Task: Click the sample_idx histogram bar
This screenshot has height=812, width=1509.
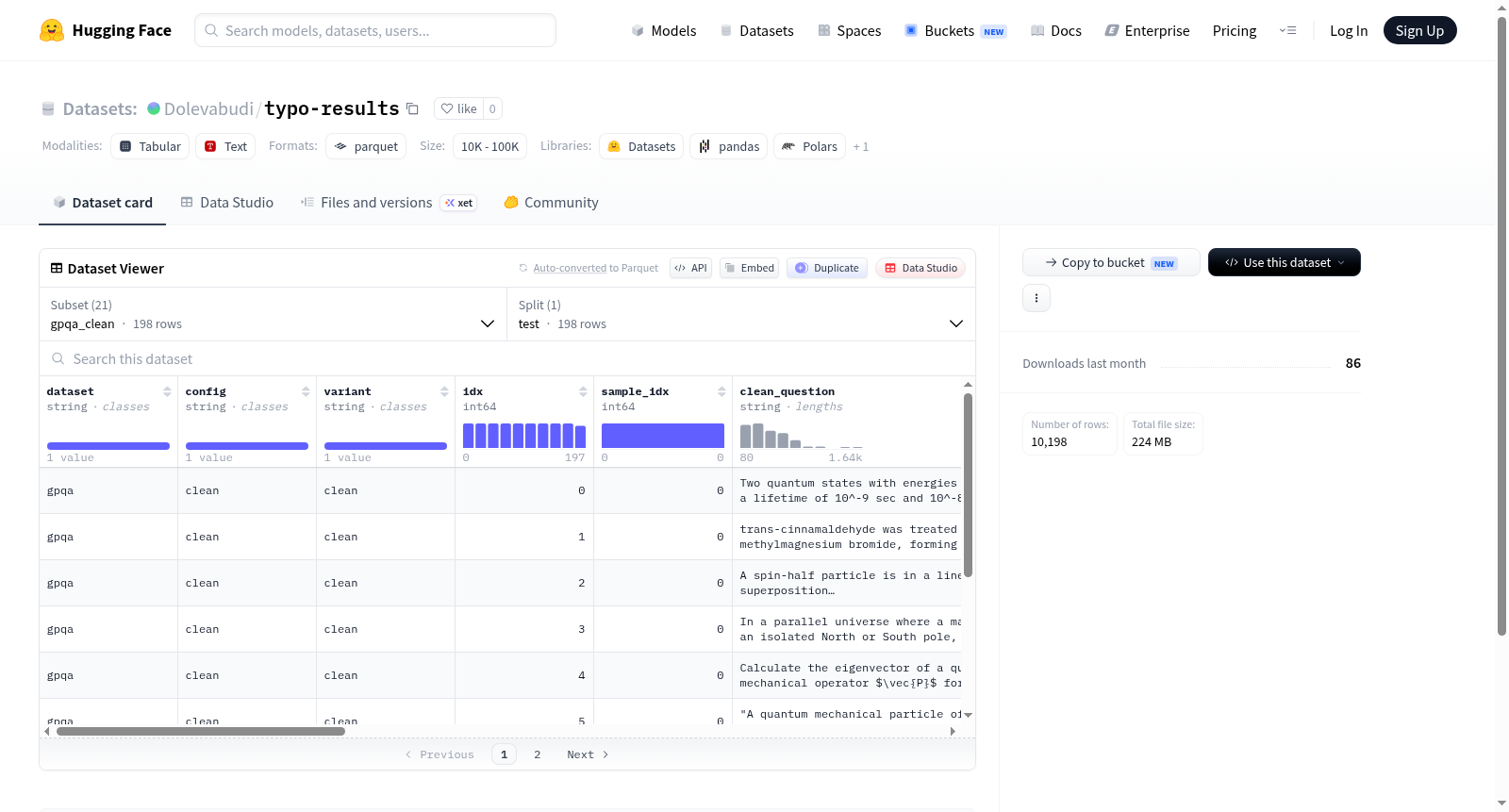Action: (x=663, y=436)
